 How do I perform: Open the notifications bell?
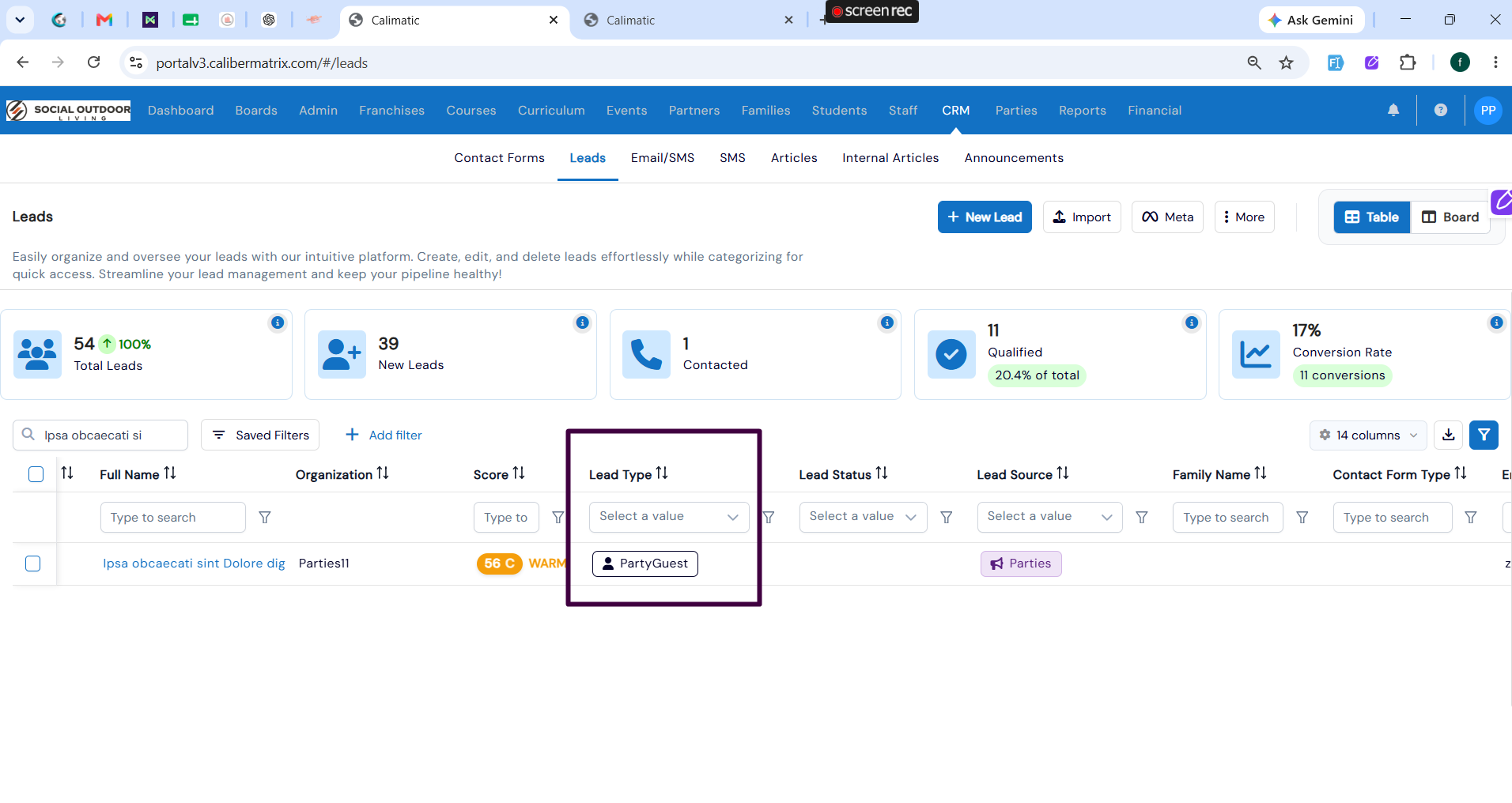[1393, 111]
